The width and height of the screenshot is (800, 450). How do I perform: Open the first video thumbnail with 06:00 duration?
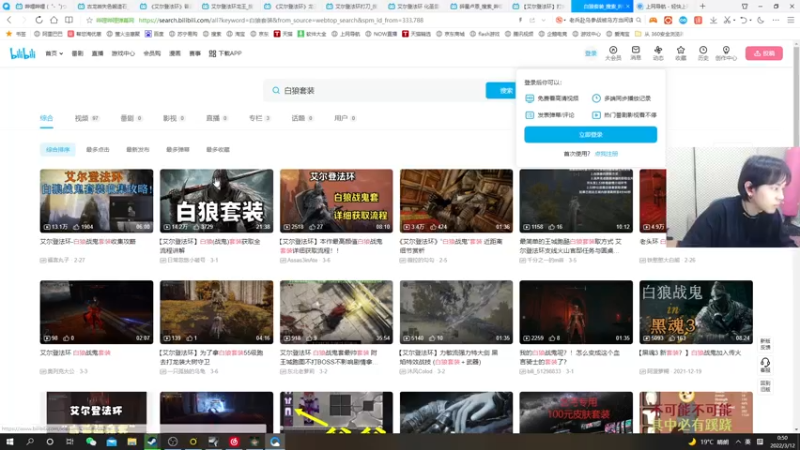(96, 201)
